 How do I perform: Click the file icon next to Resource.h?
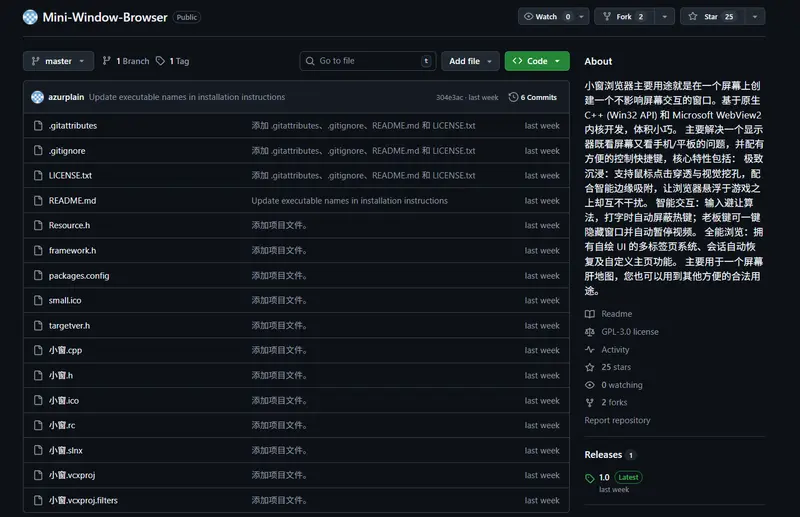38,226
